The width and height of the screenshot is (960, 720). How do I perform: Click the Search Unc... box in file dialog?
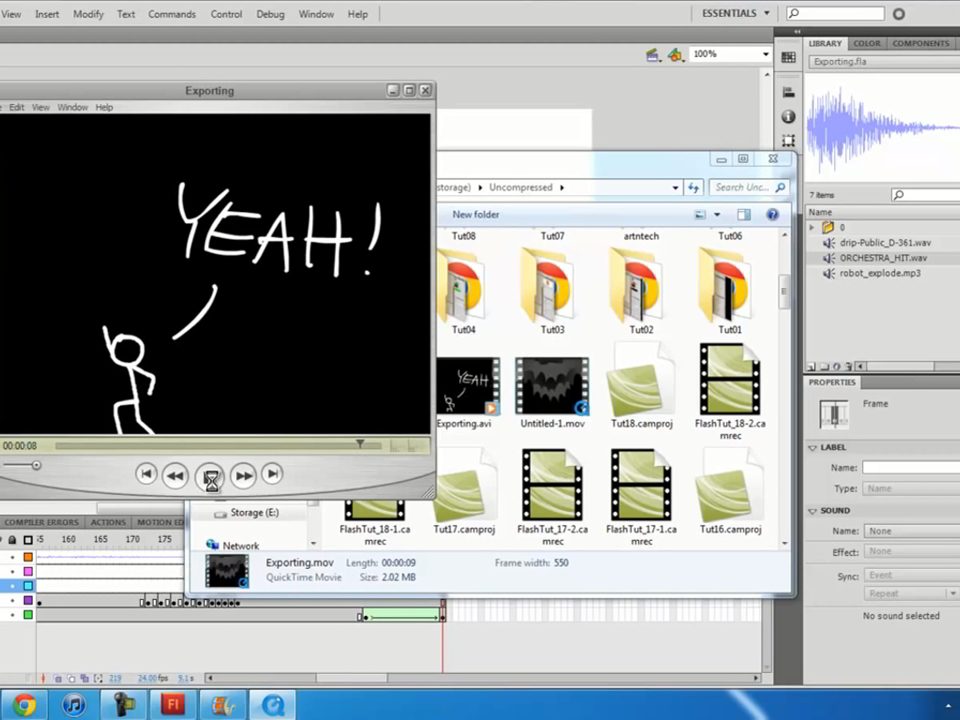749,187
